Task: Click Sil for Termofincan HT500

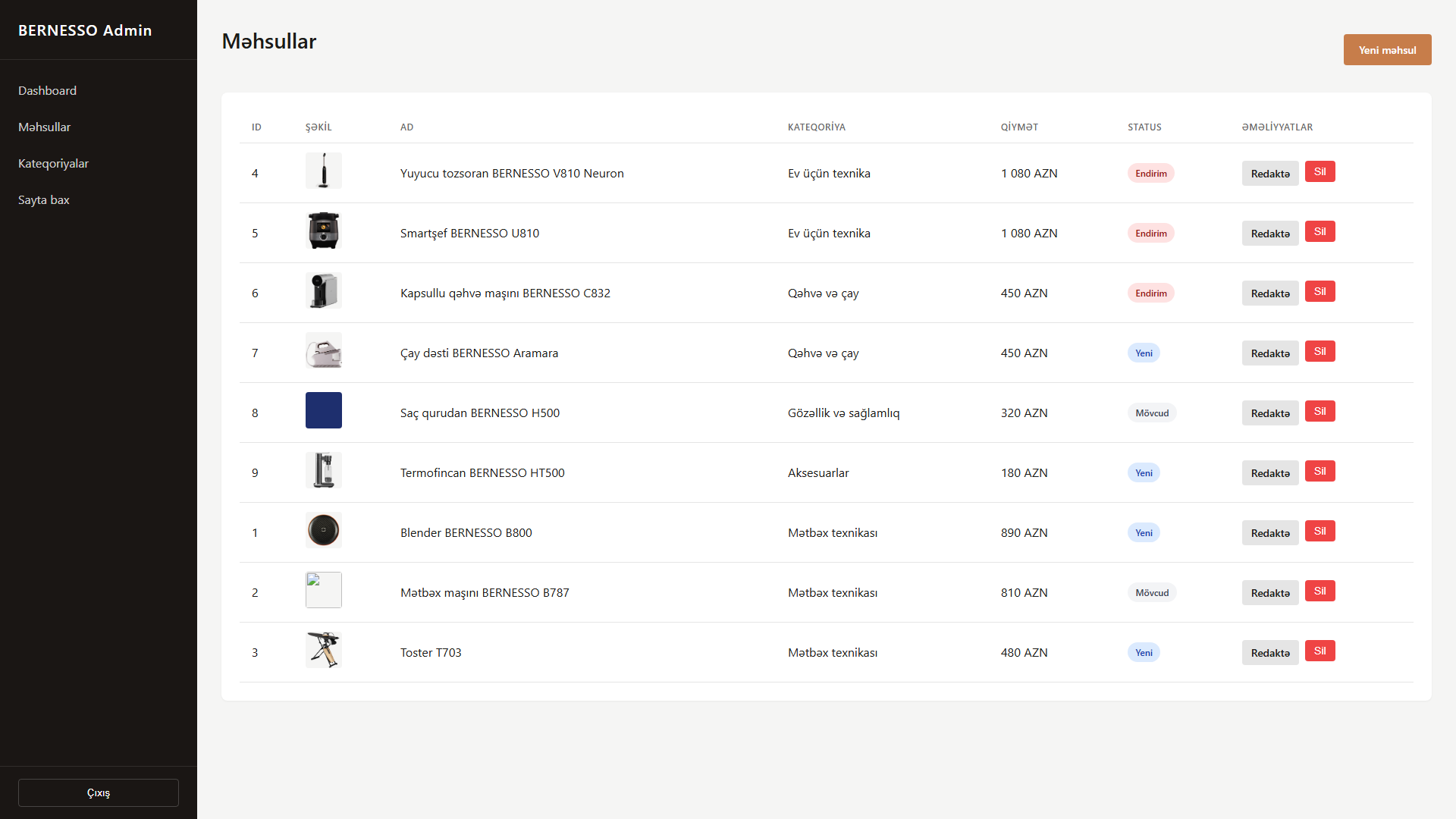Action: pyautogui.click(x=1319, y=471)
